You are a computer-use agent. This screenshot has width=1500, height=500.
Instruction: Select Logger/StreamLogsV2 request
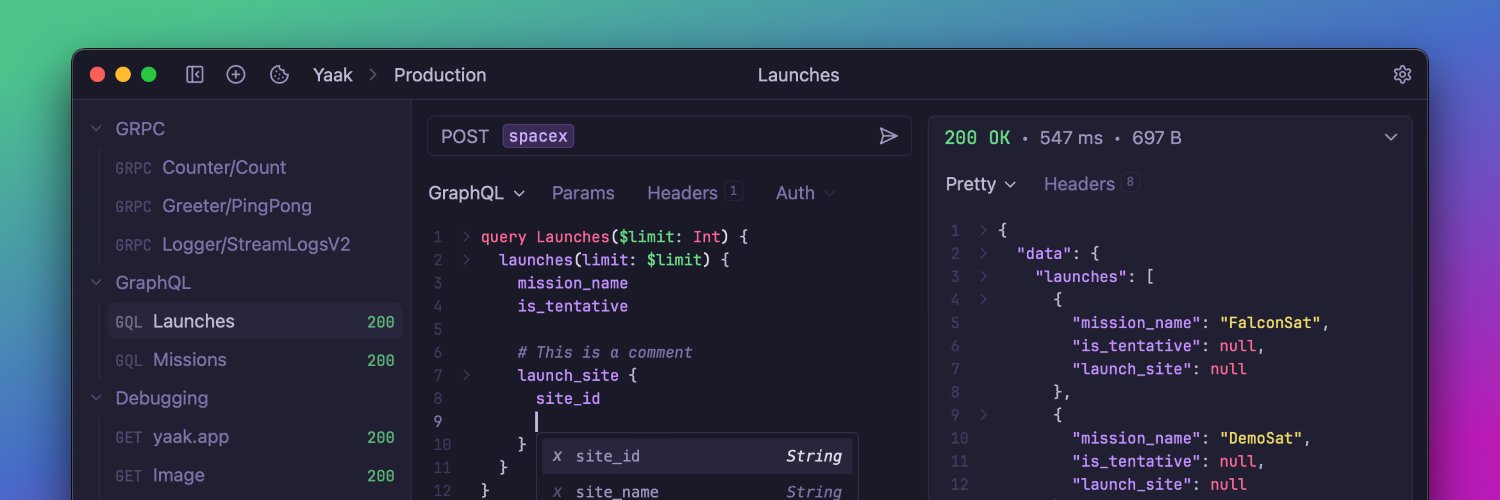254,244
